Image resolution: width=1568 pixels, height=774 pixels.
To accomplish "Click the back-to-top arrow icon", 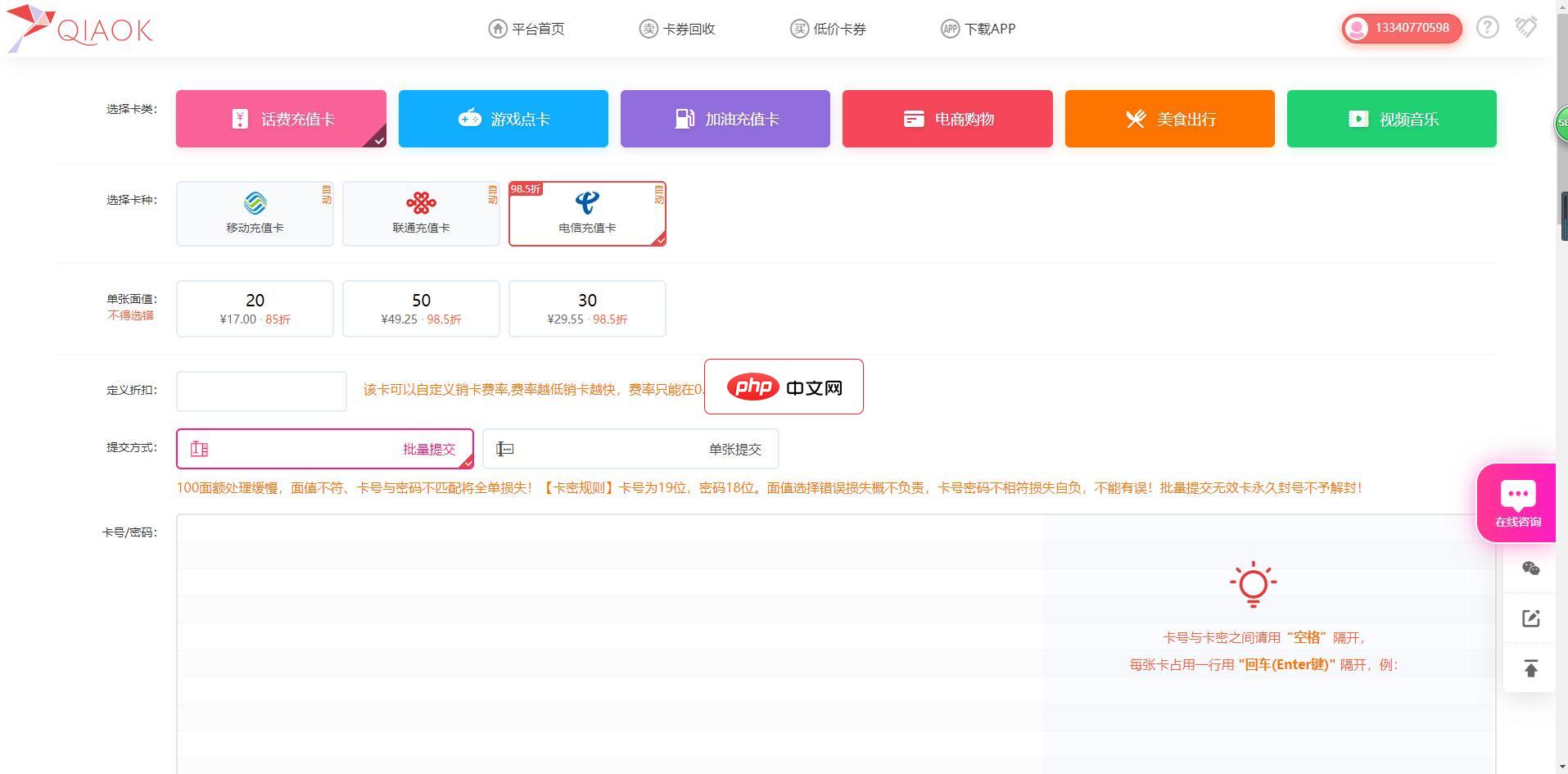I will click(x=1530, y=668).
